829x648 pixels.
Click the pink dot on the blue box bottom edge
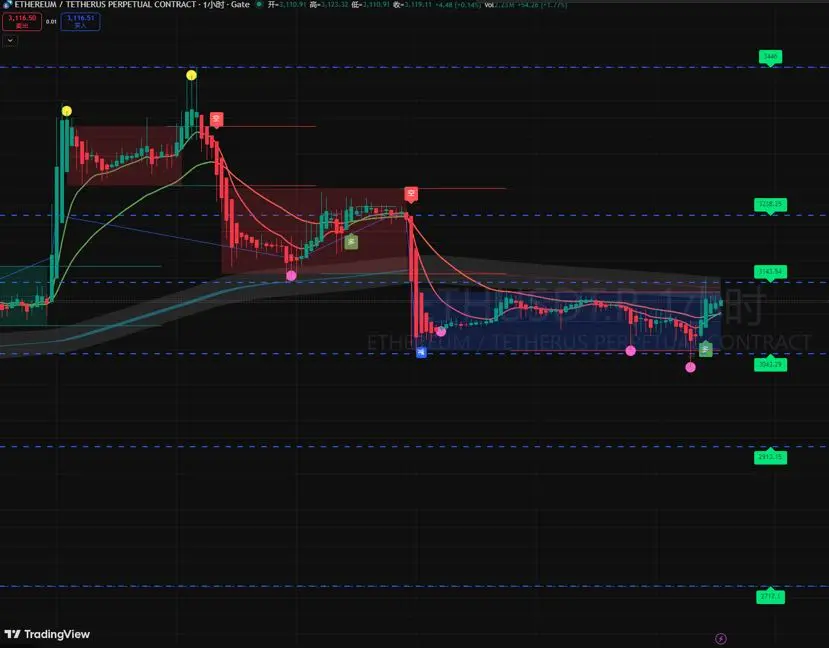coord(630,350)
